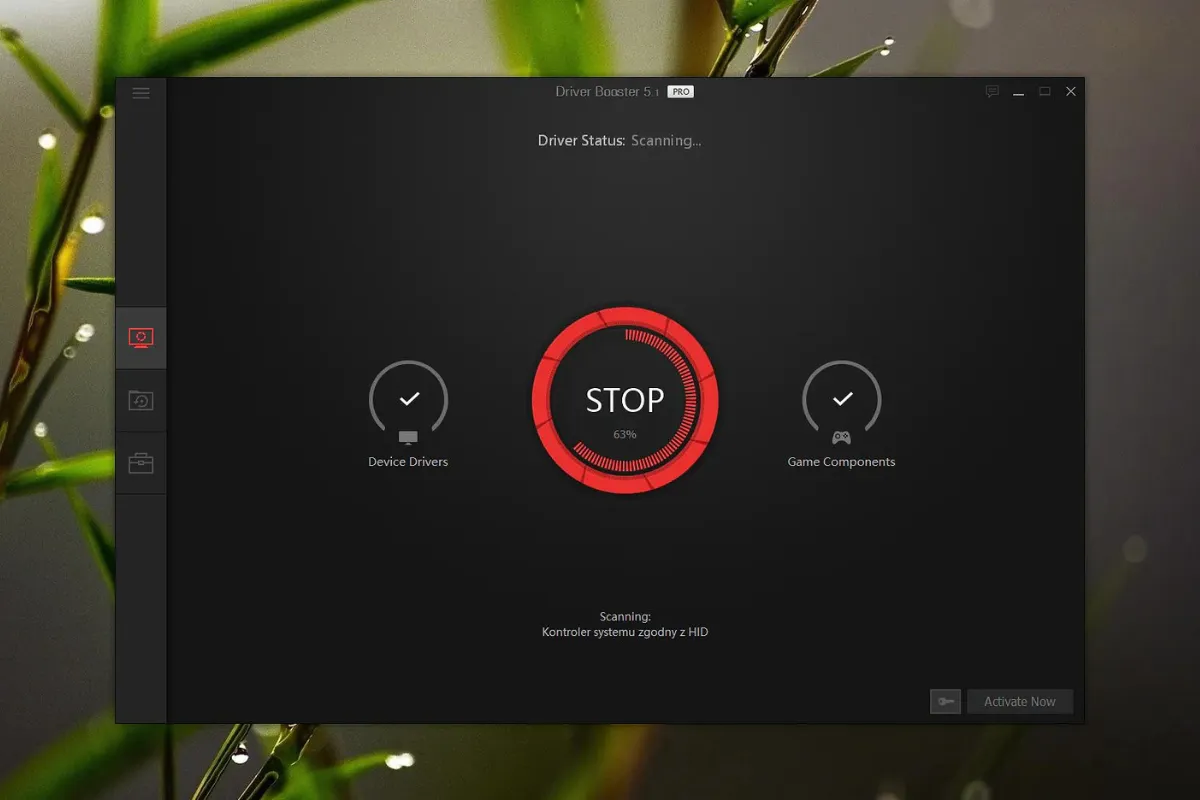
Task: Click the PRO badge in title
Action: [x=681, y=91]
